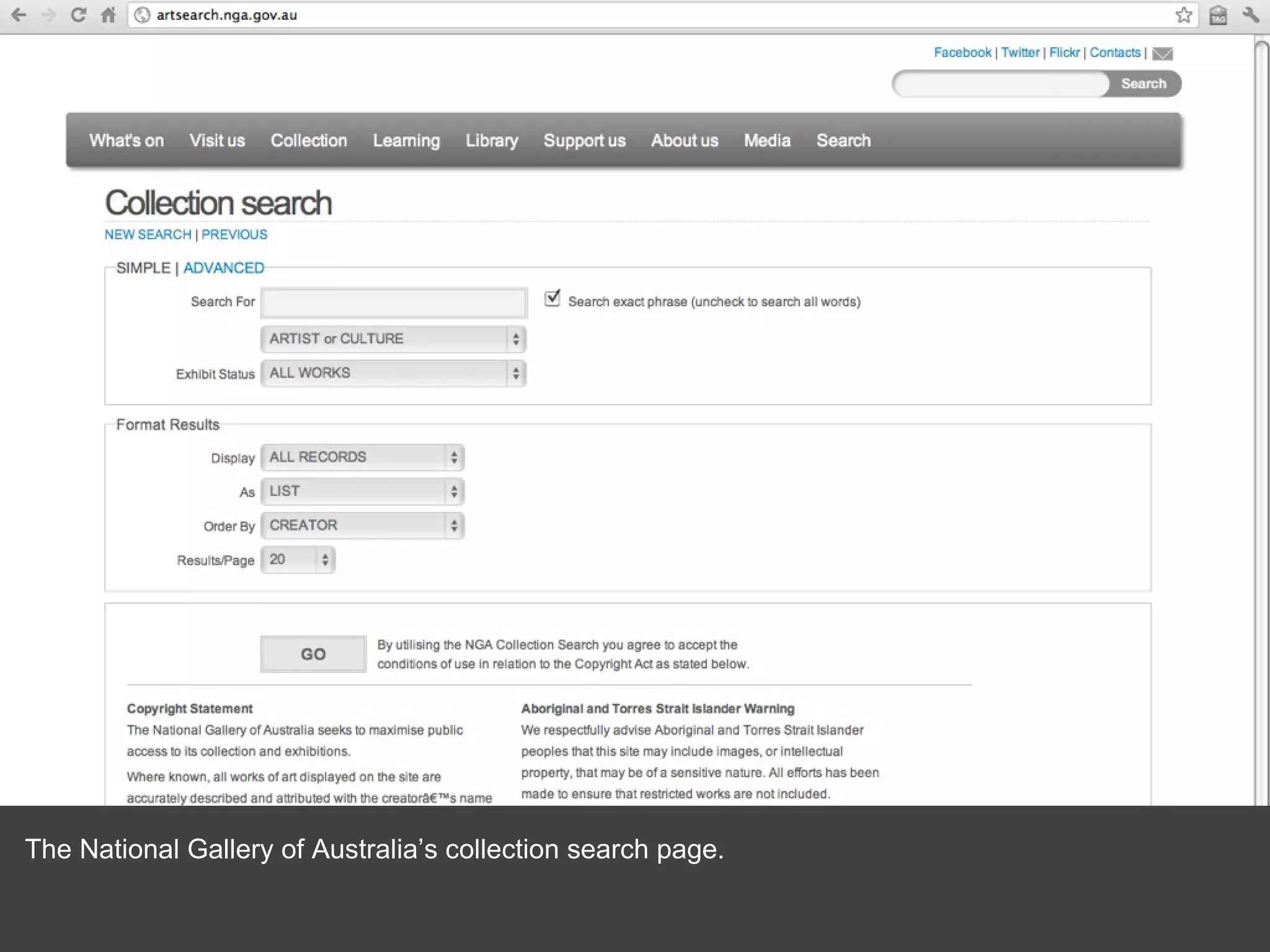Click the GO button

pos(313,654)
